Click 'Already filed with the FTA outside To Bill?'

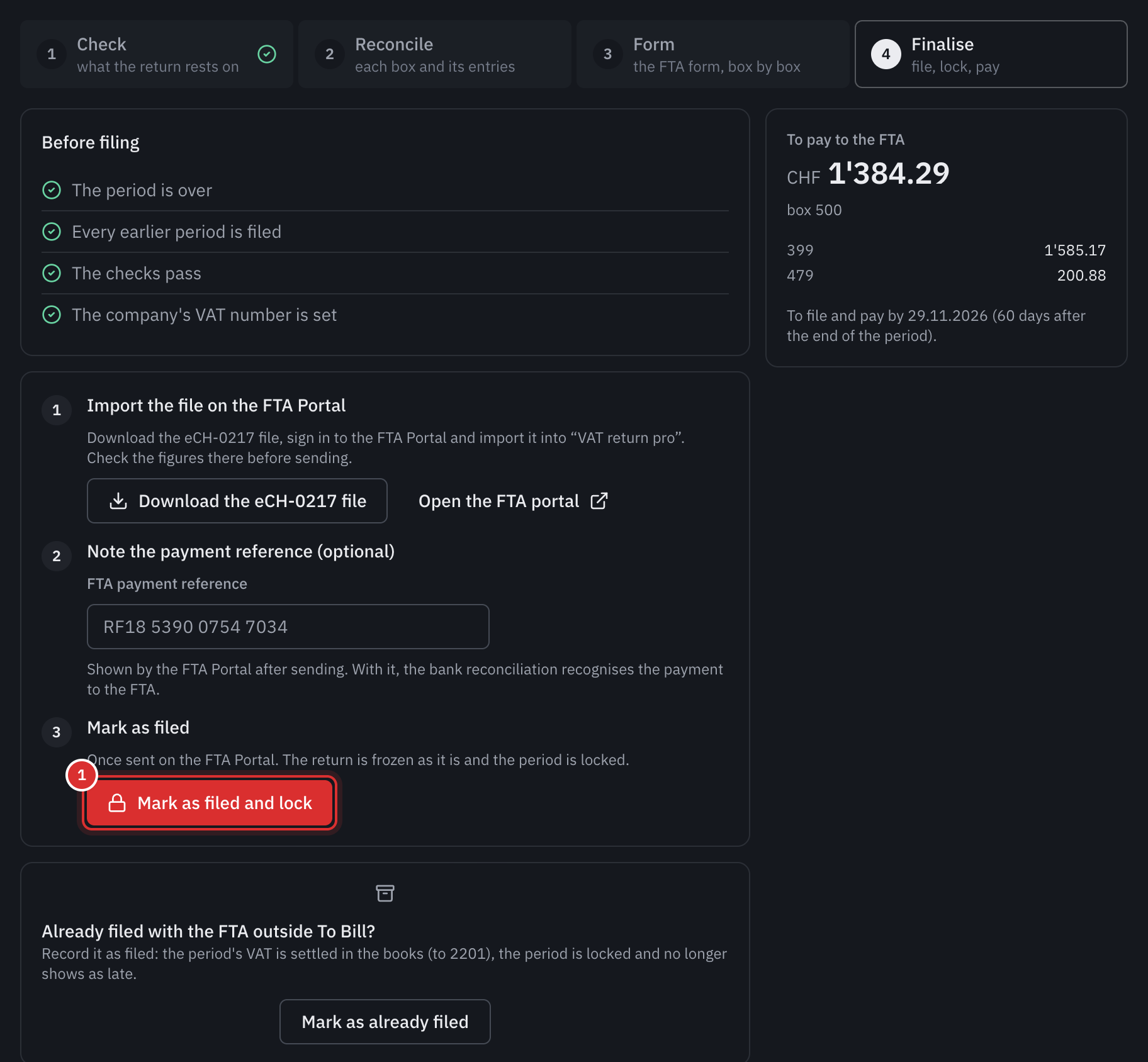coord(208,931)
